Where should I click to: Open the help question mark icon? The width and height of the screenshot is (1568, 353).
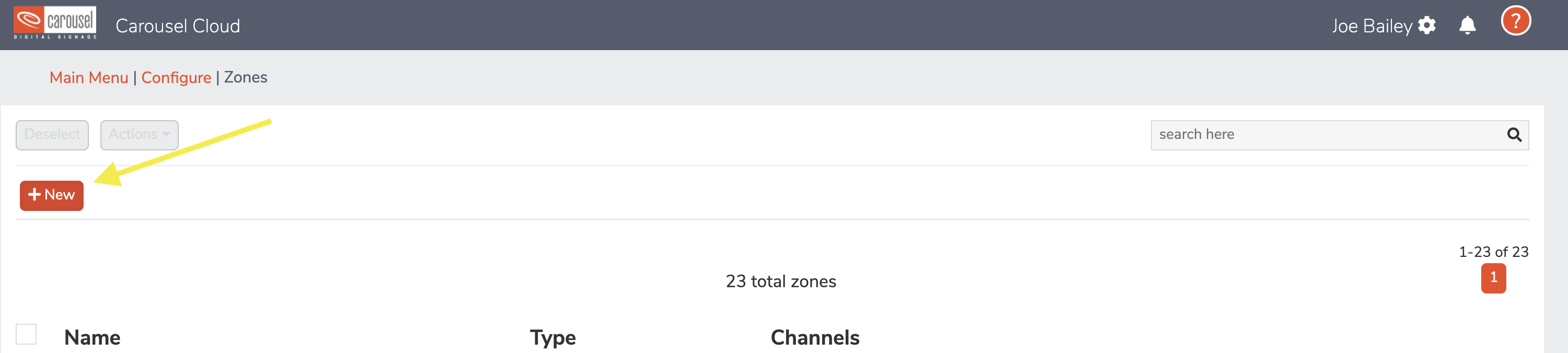pyautogui.click(x=1515, y=21)
